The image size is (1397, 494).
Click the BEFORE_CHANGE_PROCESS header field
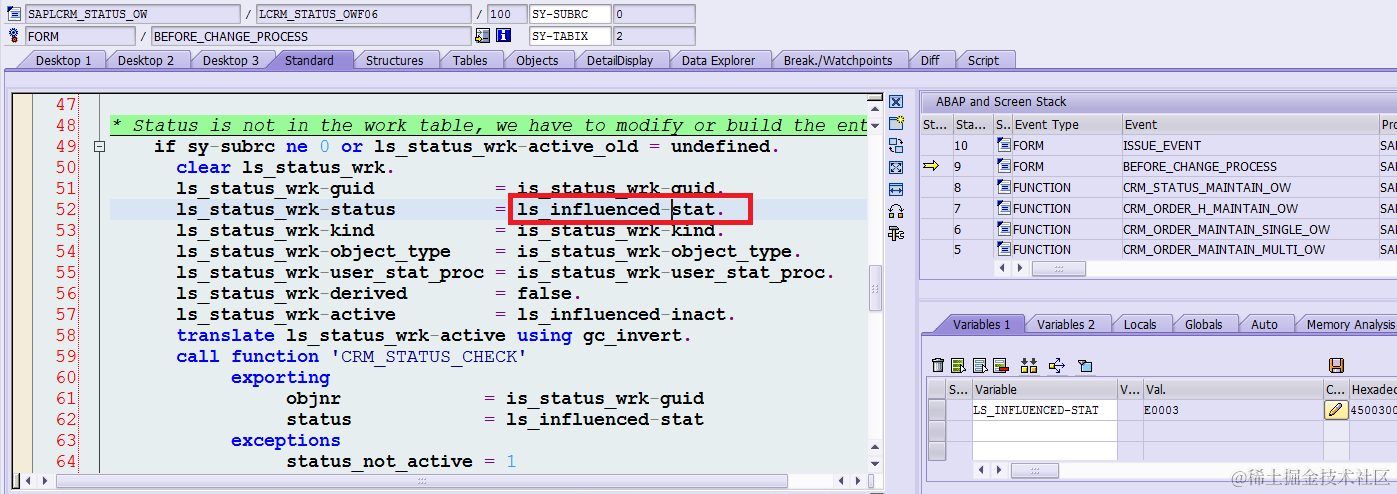tap(310, 36)
